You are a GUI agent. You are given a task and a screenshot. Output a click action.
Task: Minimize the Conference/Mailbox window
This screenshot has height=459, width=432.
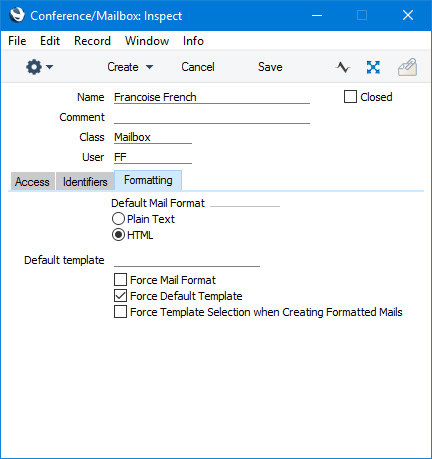[317, 15]
